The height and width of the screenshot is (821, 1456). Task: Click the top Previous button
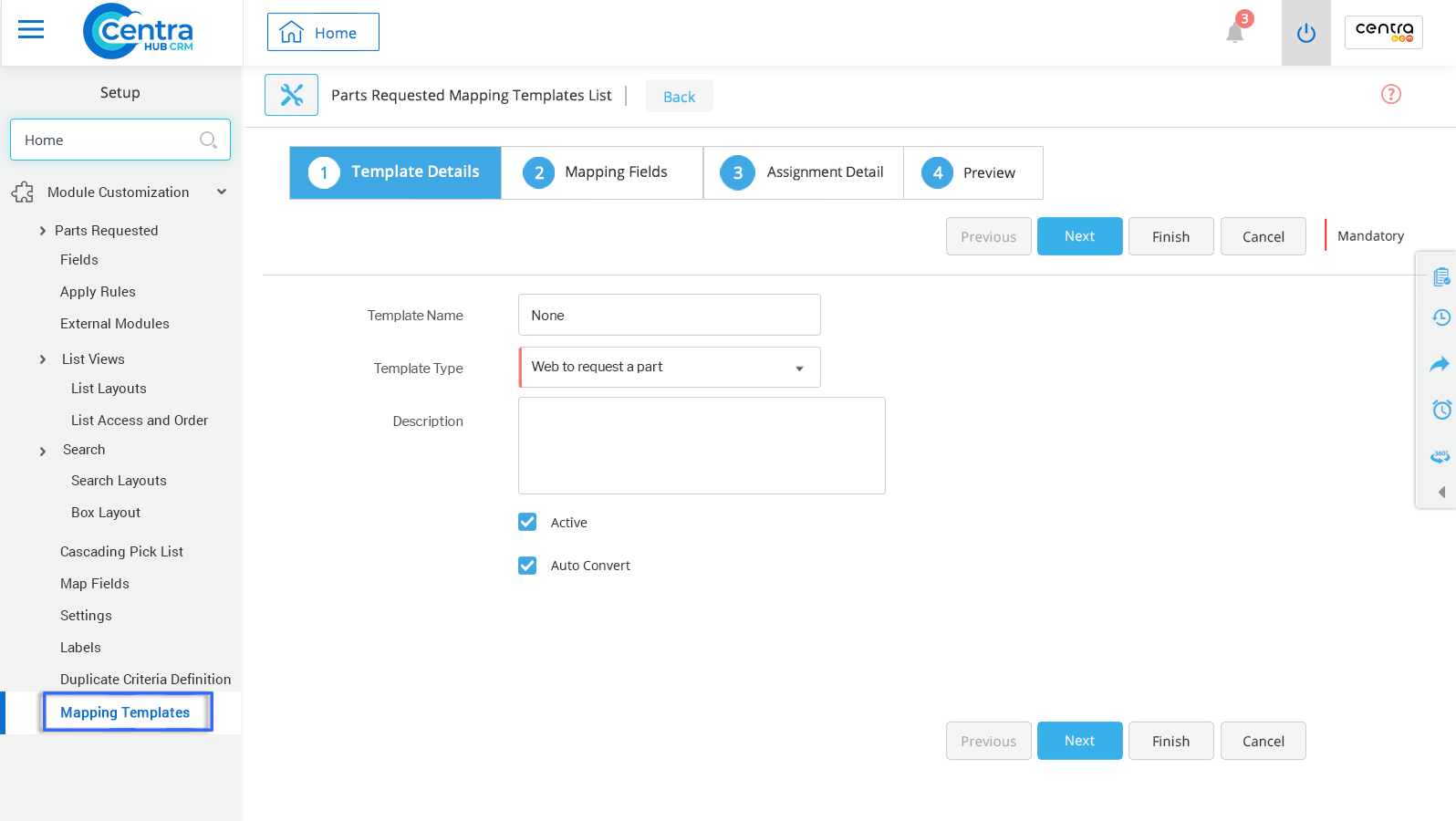[x=989, y=236]
